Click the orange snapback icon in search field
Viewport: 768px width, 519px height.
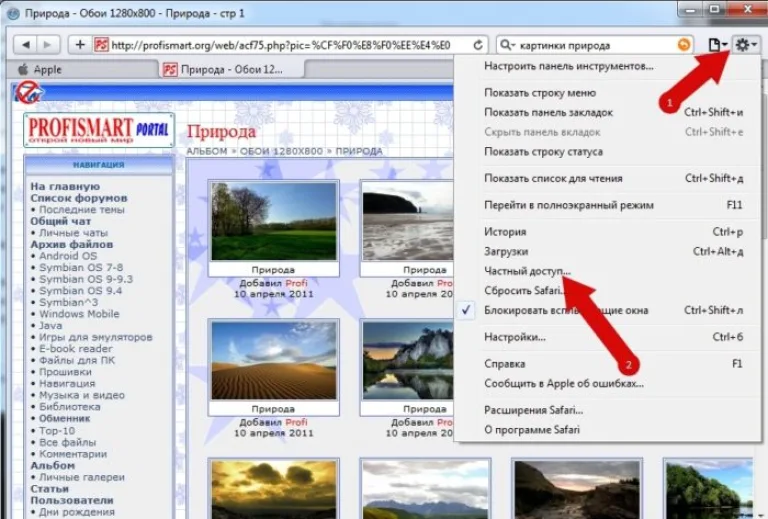(684, 45)
